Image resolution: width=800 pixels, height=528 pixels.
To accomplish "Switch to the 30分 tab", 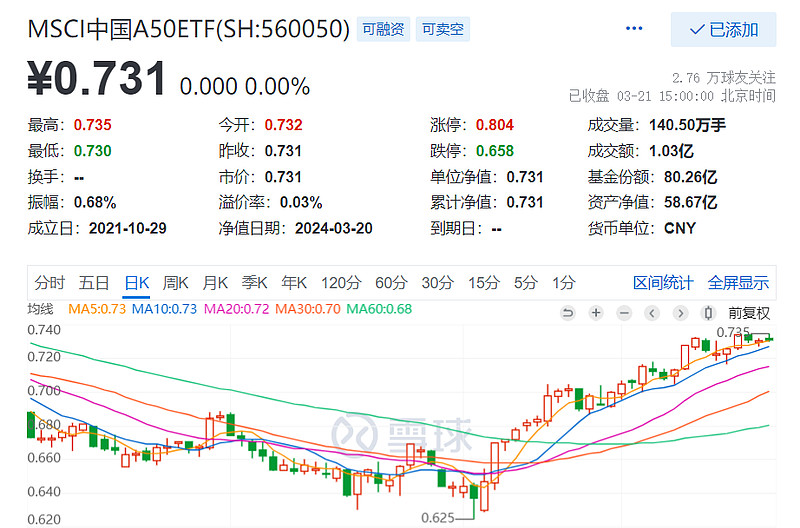I will [x=437, y=283].
